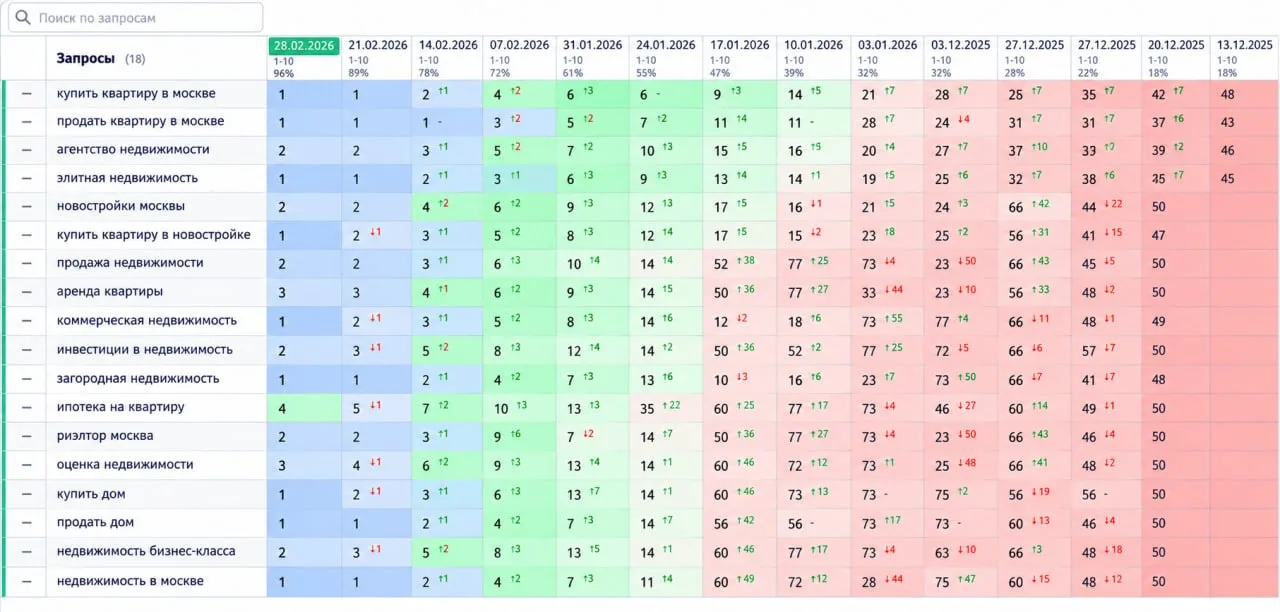Image resolution: width=1280 pixels, height=612 pixels.
Task: Click the dash icon beside 'продать дом'
Action: [26, 522]
